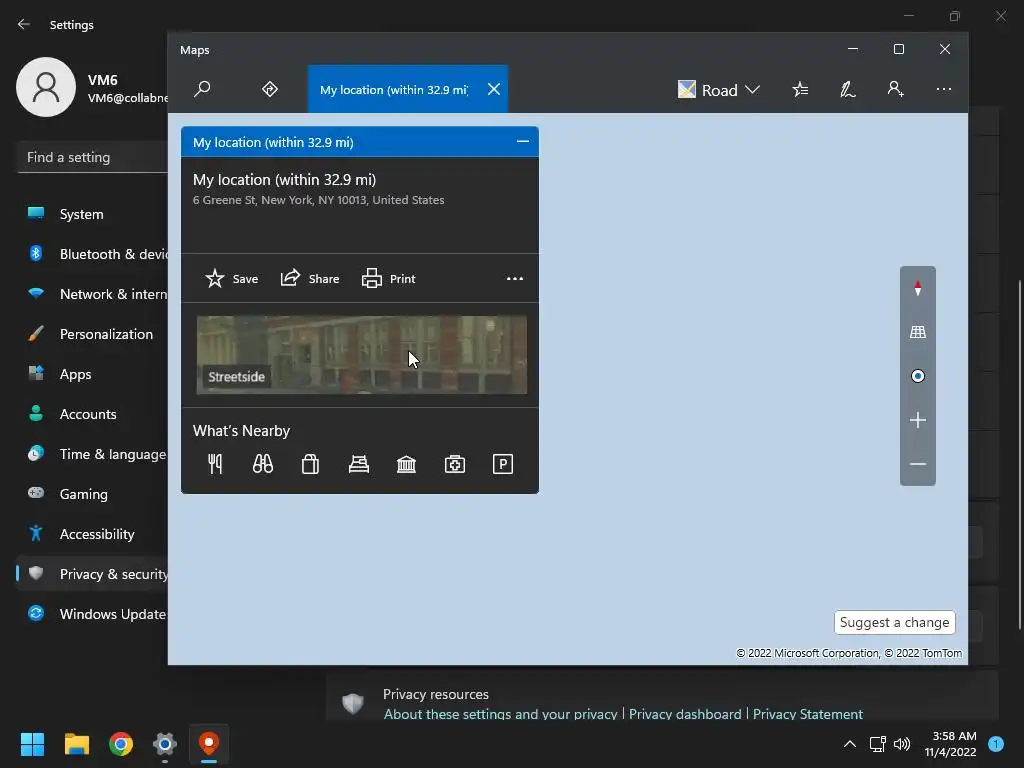The height and width of the screenshot is (768, 1024).
Task: Show my location on map
Action: coord(918,376)
